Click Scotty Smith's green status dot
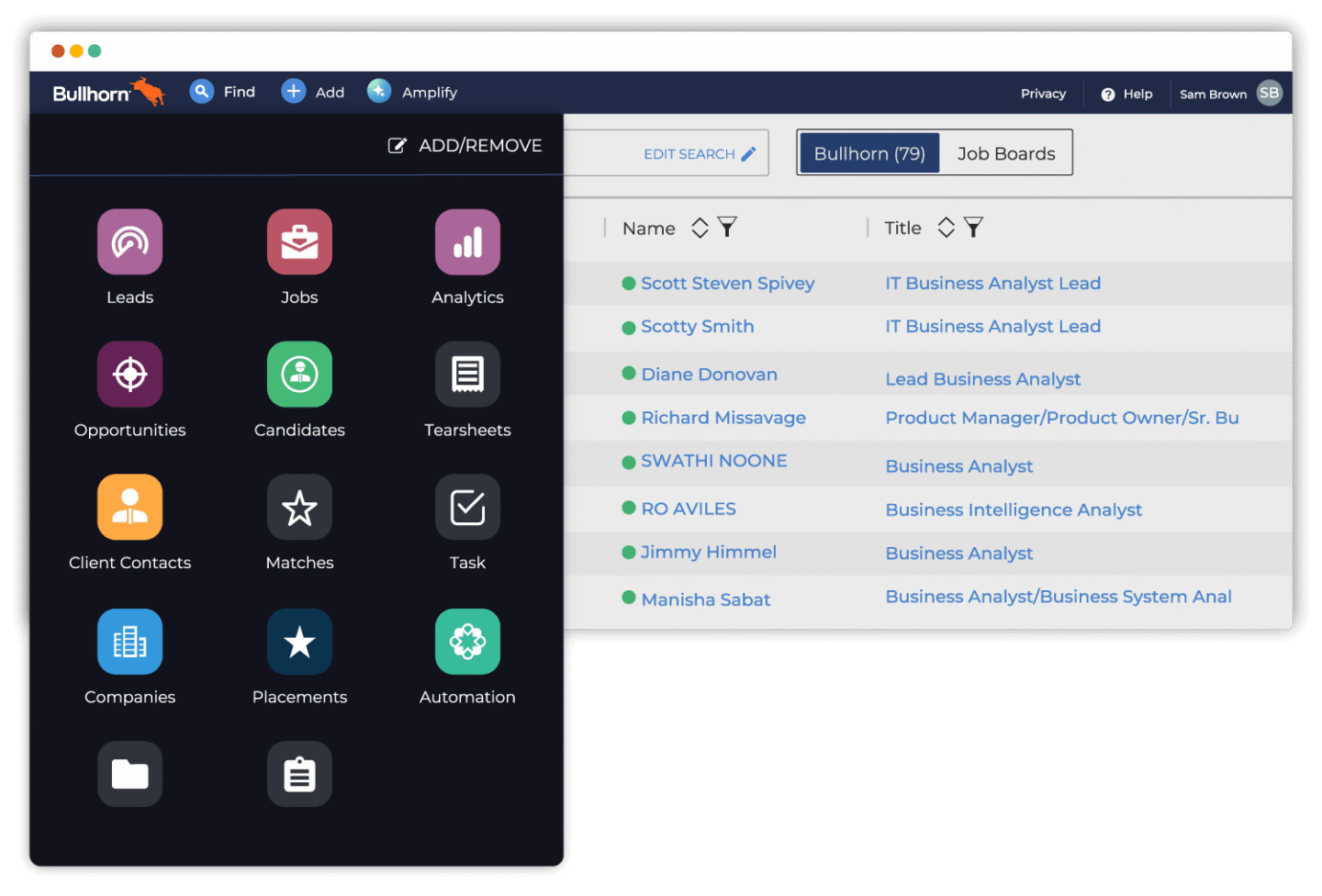 pyautogui.click(x=629, y=328)
